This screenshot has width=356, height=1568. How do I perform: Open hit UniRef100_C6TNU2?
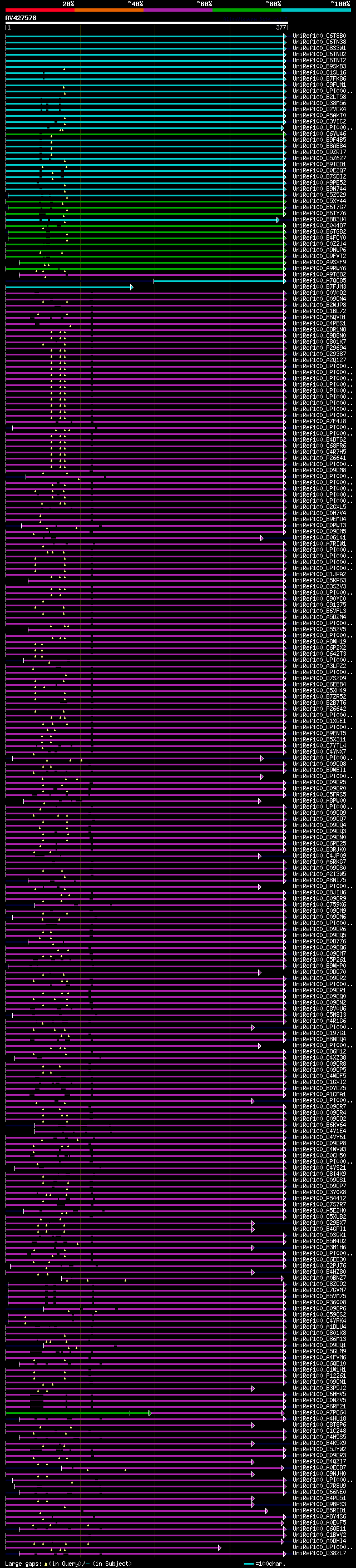click(x=319, y=54)
